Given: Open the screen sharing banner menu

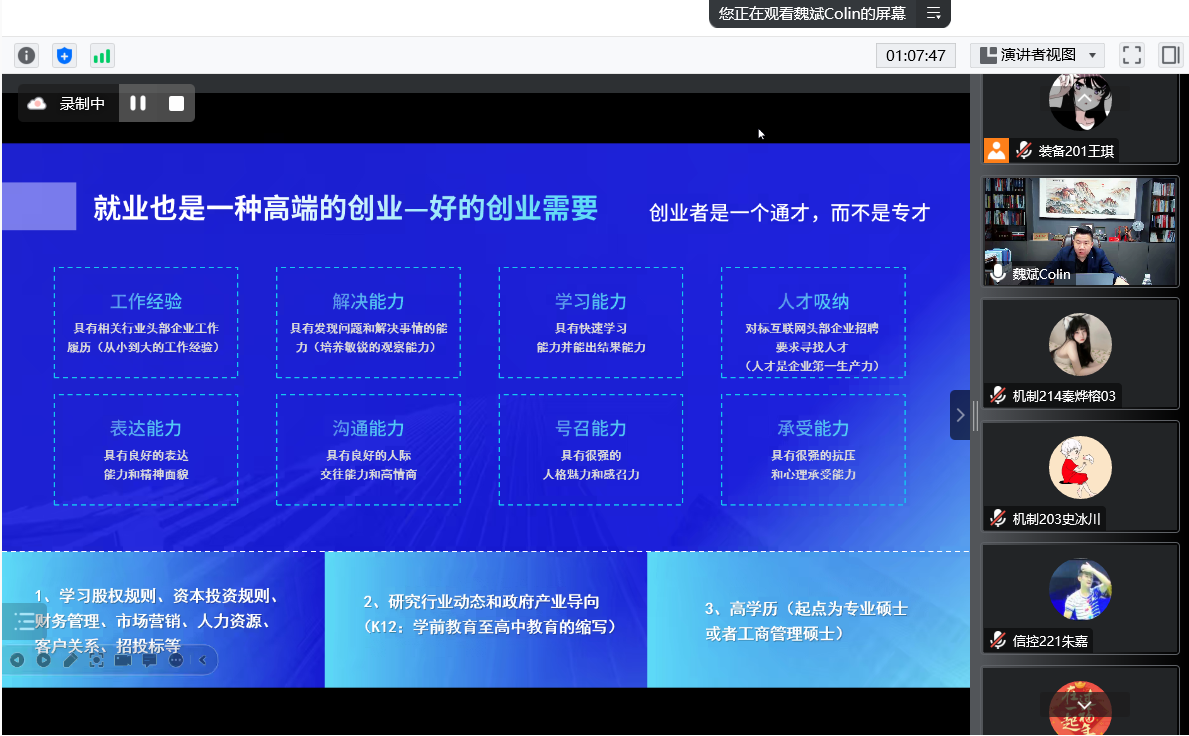Looking at the screenshot, I should click(933, 13).
